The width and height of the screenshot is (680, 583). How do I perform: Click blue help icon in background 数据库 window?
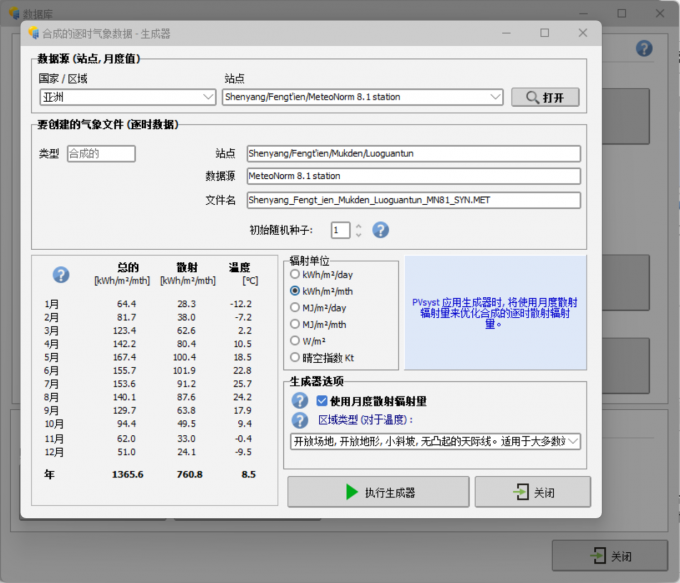[644, 48]
